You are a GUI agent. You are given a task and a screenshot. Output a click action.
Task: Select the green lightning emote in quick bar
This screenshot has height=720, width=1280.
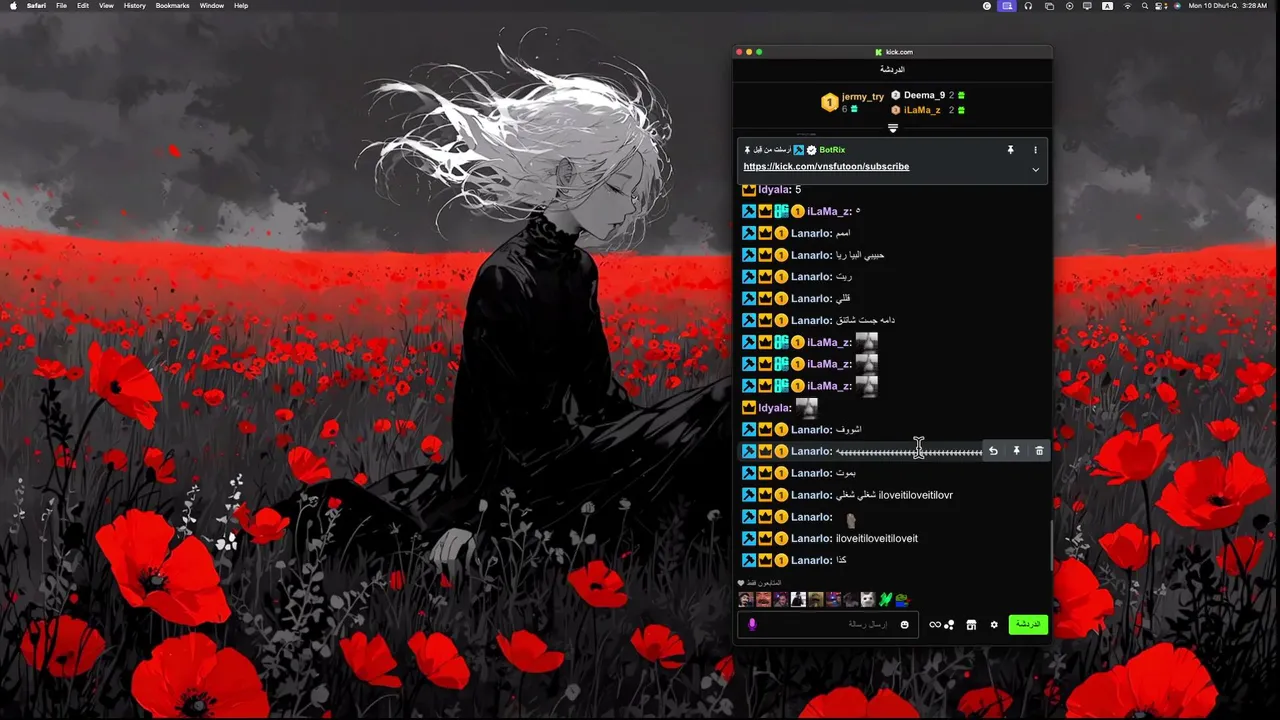(885, 600)
